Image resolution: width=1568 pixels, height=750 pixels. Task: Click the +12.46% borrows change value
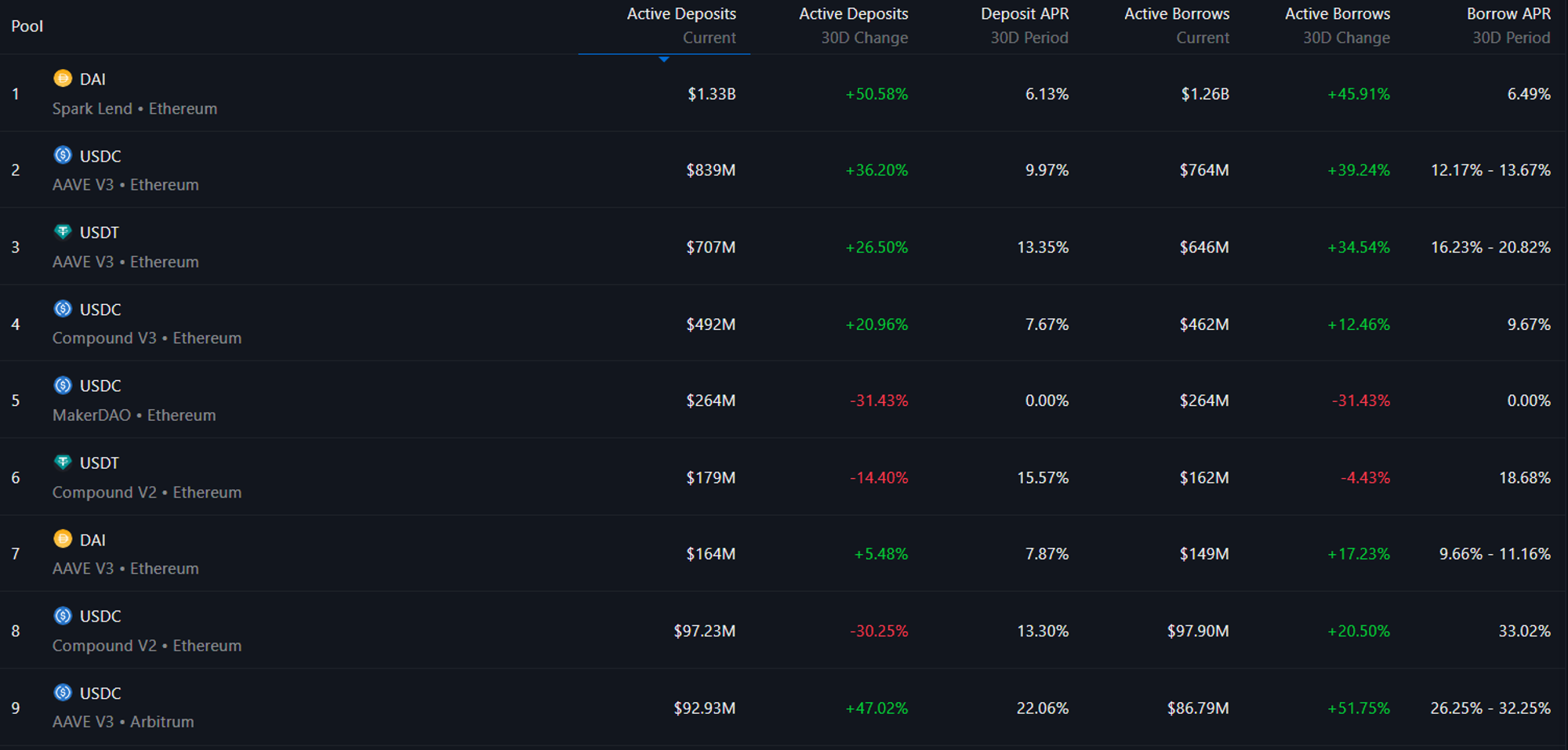(x=1359, y=324)
